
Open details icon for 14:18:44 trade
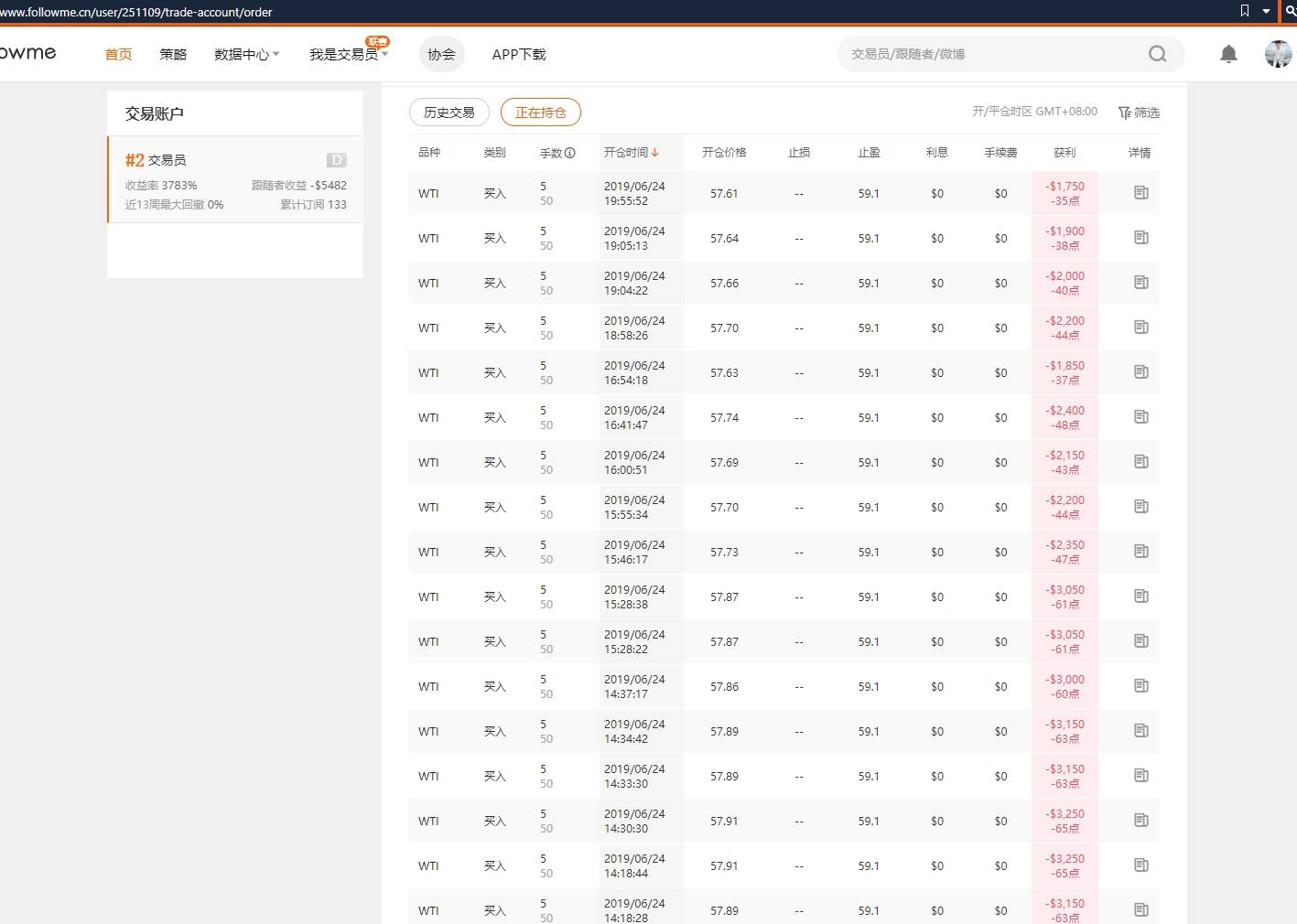(x=1140, y=865)
